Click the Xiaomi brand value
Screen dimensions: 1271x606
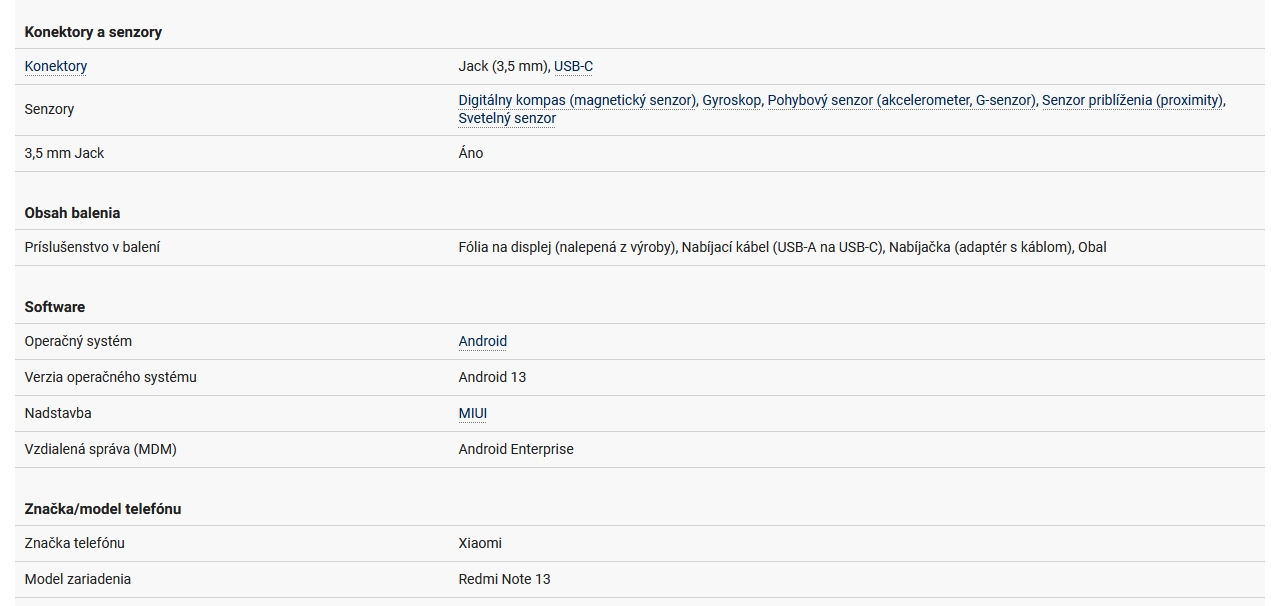[480, 543]
